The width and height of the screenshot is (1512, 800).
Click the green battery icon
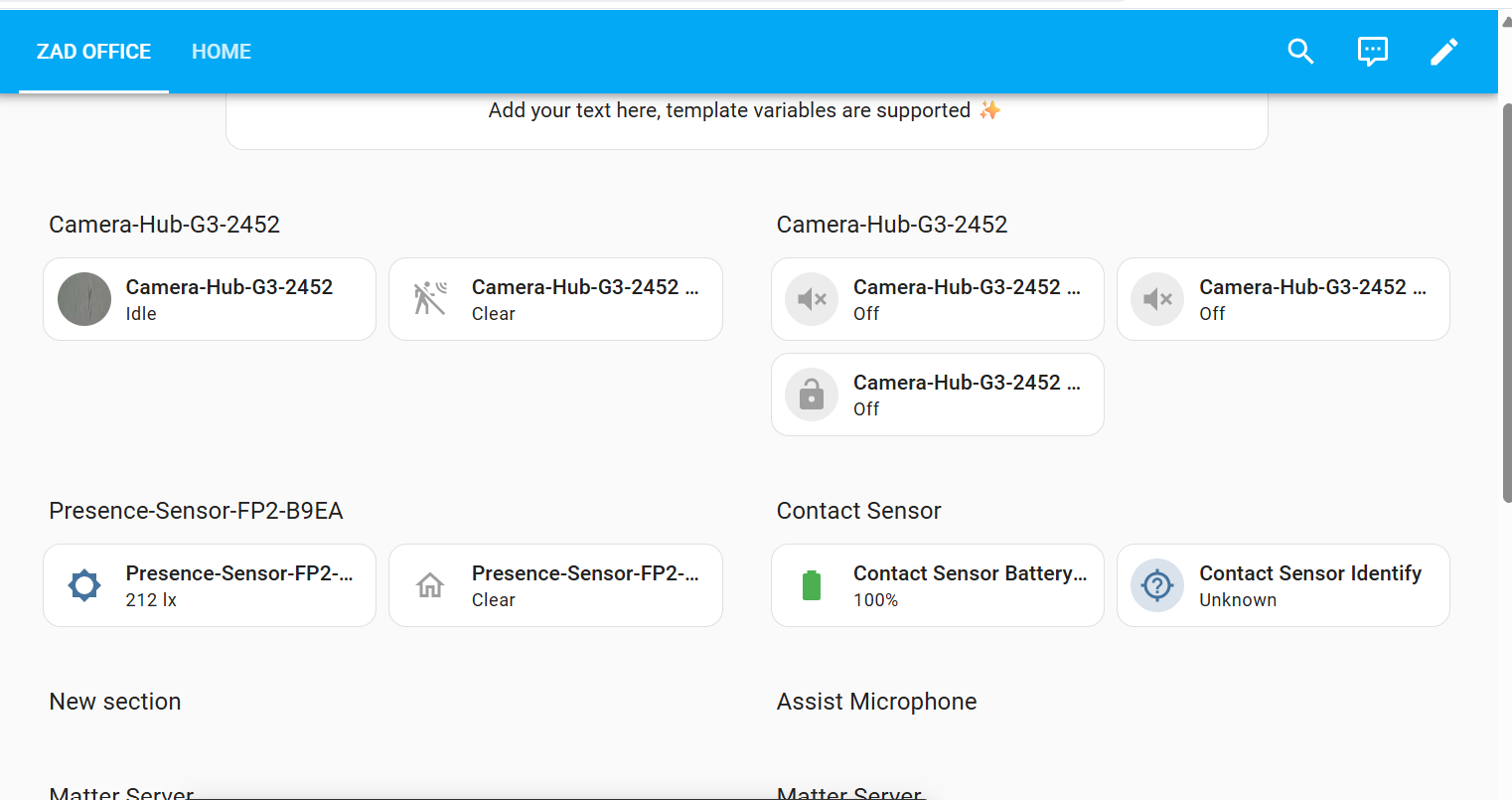[x=812, y=585]
